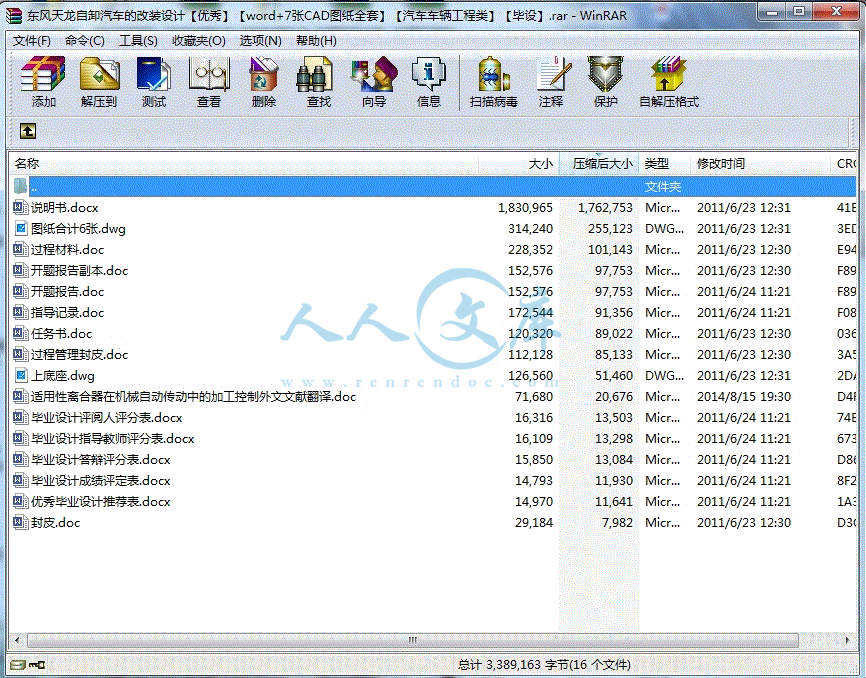Viewport: 866px width, 678px height.
Task: Sort by Size (大小) column header
Action: (x=519, y=163)
